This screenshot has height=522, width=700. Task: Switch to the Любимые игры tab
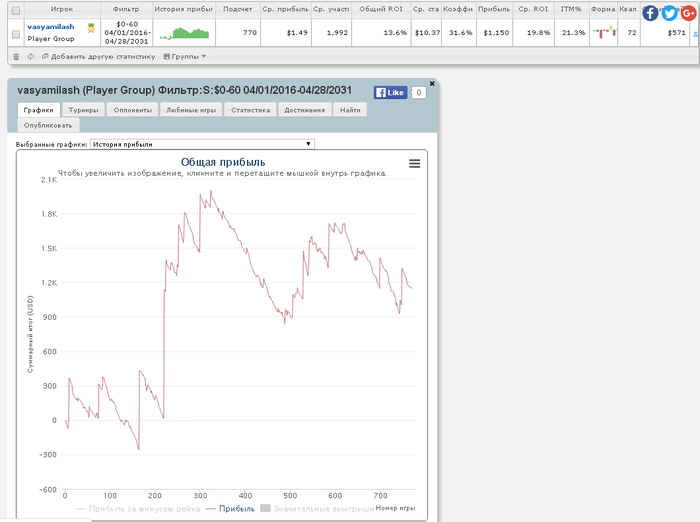[x=191, y=110]
